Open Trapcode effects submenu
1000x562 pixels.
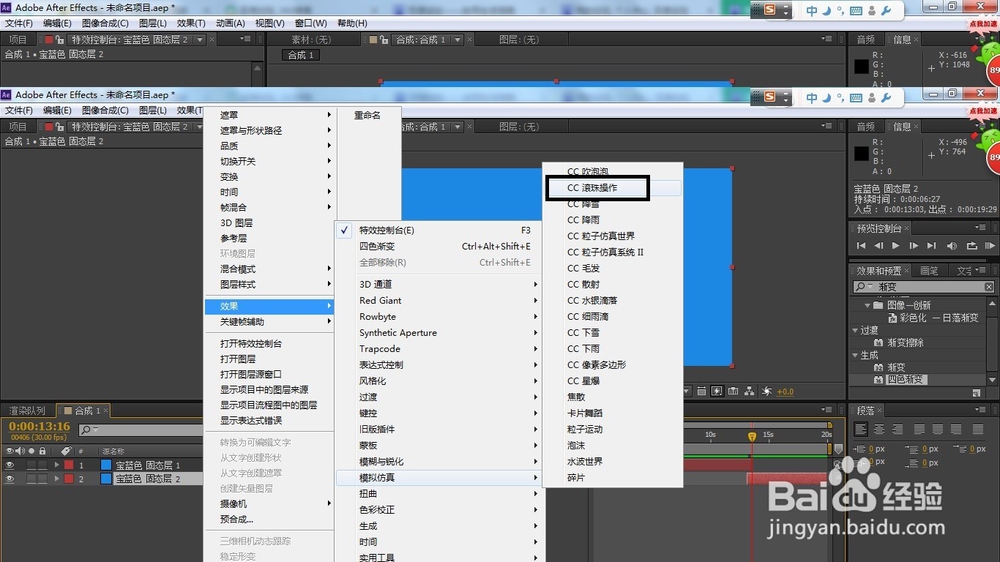[439, 349]
